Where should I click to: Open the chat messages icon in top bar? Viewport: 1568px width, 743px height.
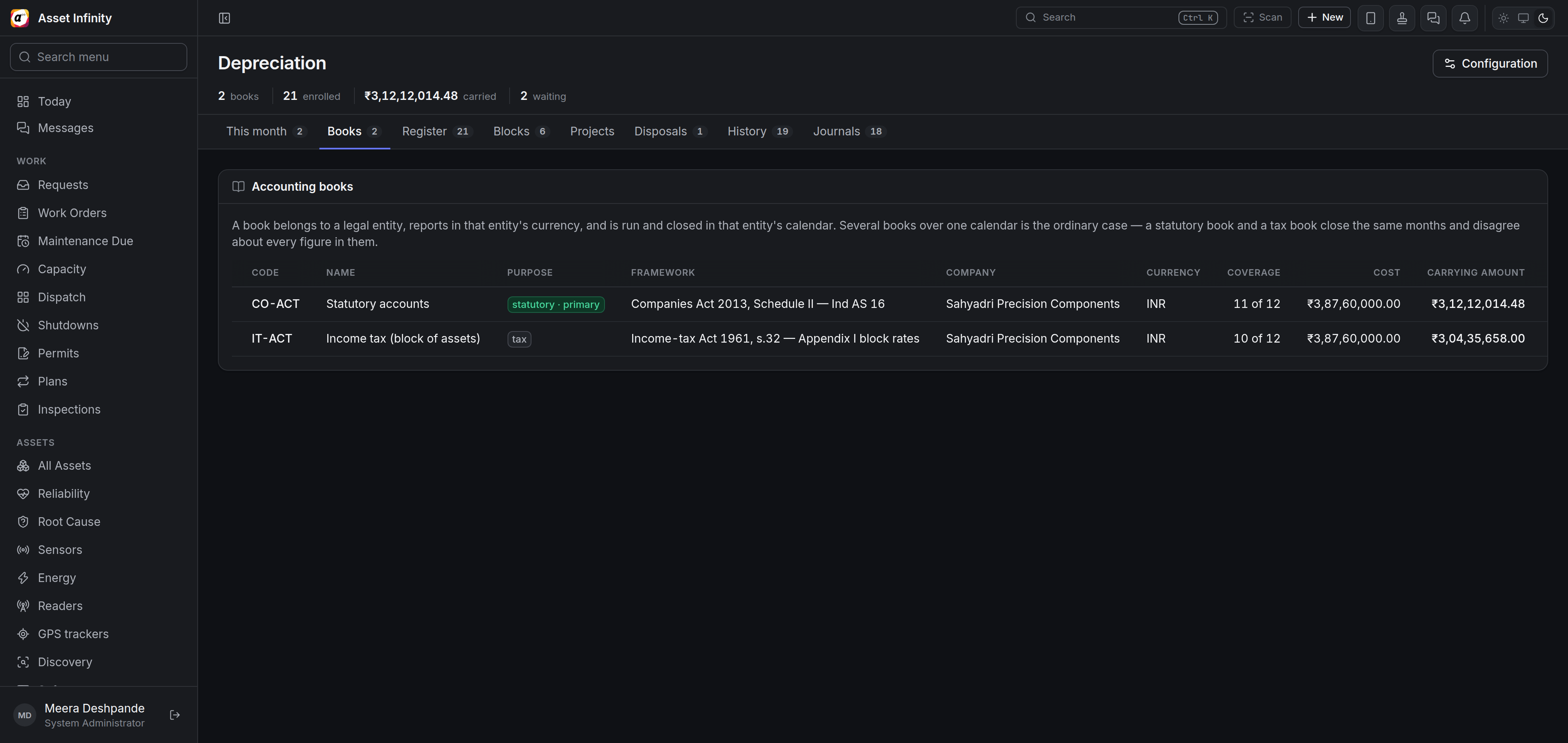[1433, 18]
